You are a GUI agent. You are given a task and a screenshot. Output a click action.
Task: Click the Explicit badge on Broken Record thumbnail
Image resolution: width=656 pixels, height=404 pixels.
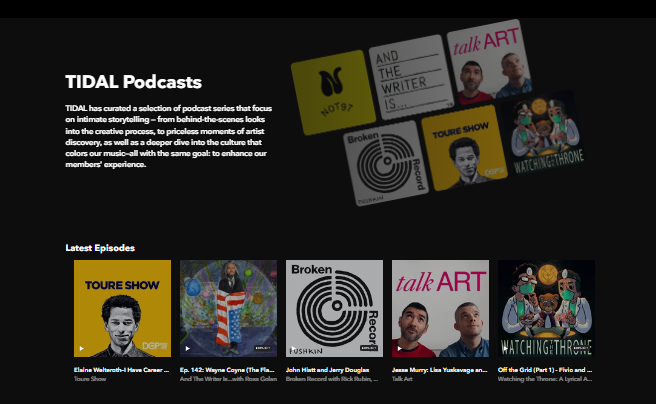369,348
